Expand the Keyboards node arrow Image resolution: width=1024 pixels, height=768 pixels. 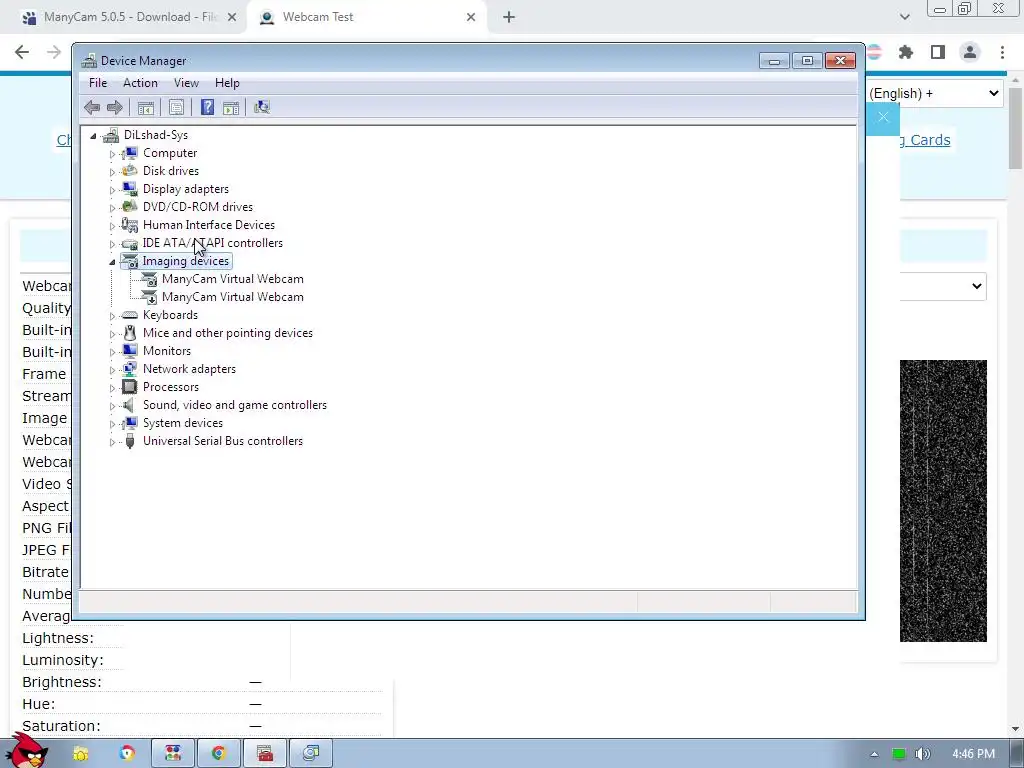[x=112, y=316]
